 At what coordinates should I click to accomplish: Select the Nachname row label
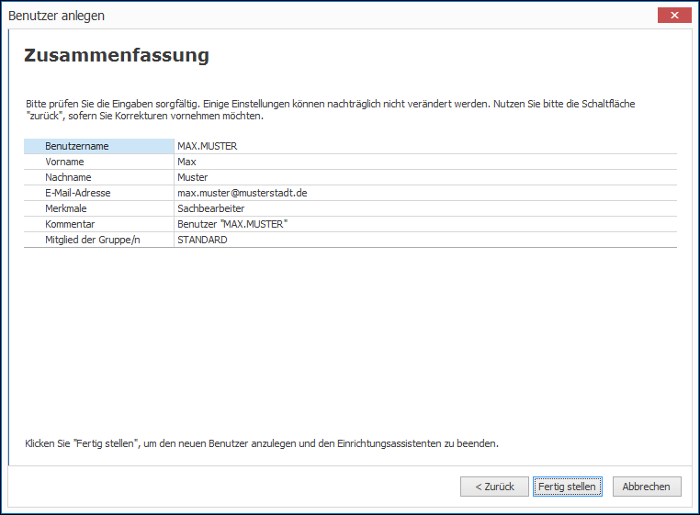coord(68,178)
